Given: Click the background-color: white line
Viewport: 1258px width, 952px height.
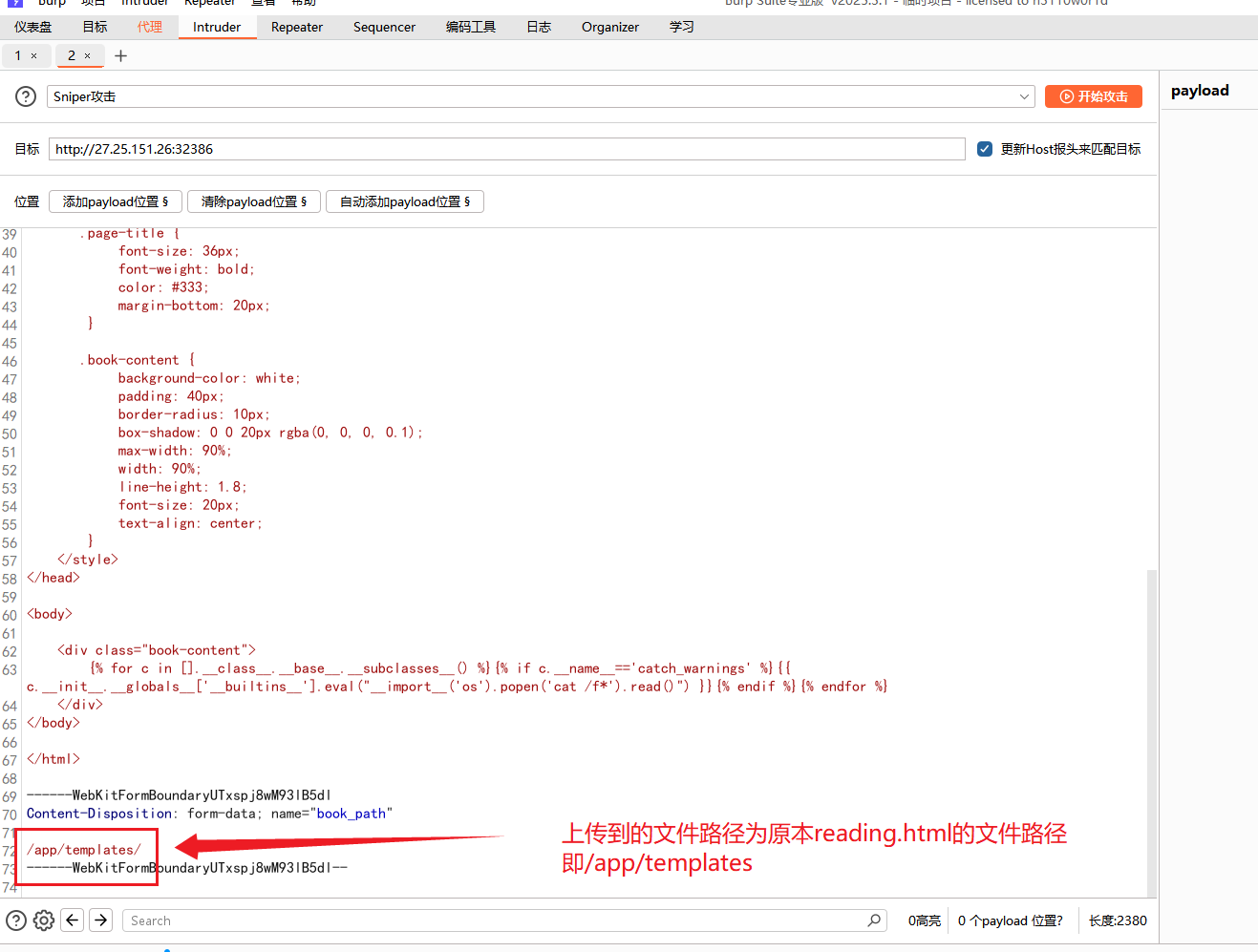Looking at the screenshot, I should 209,378.
